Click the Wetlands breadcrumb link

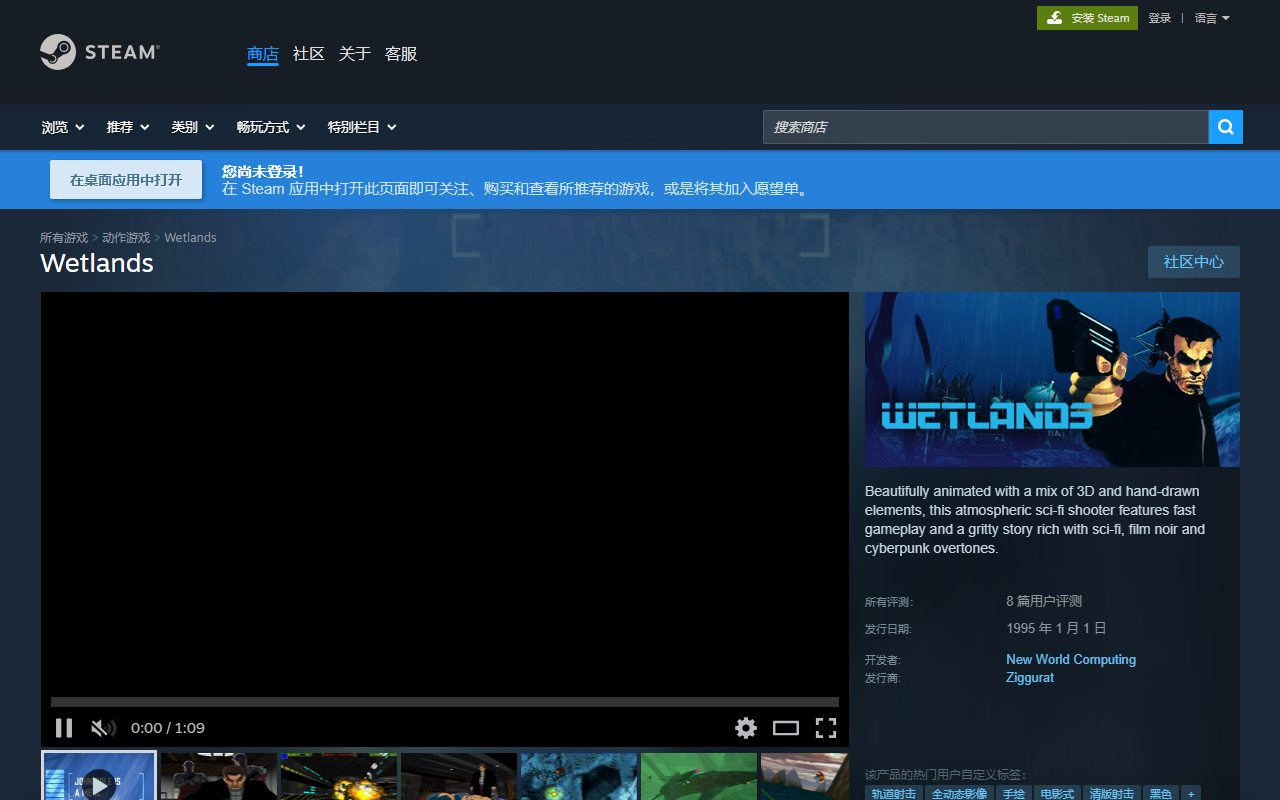tap(190, 238)
